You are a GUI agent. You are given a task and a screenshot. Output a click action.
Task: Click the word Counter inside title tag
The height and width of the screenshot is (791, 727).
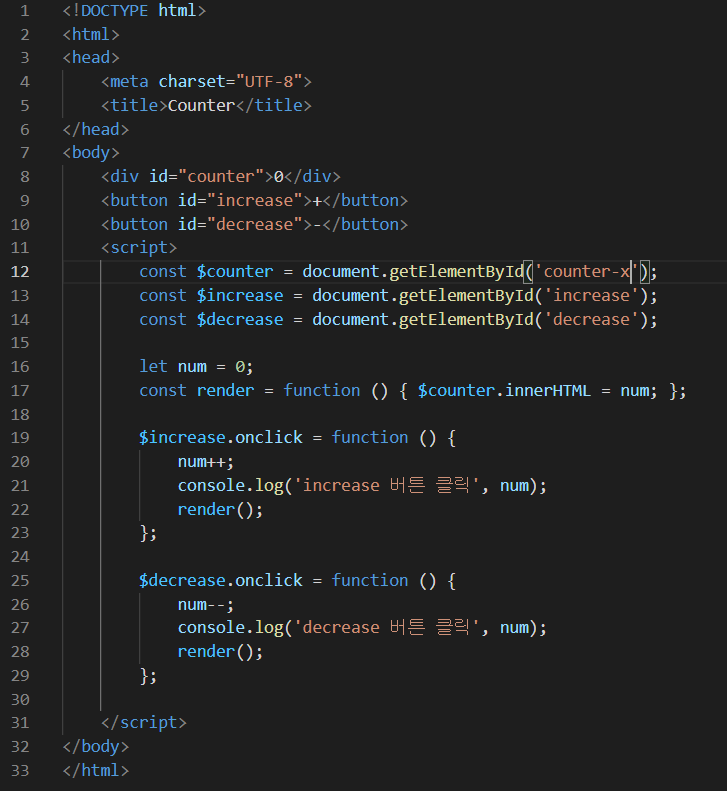tap(201, 105)
